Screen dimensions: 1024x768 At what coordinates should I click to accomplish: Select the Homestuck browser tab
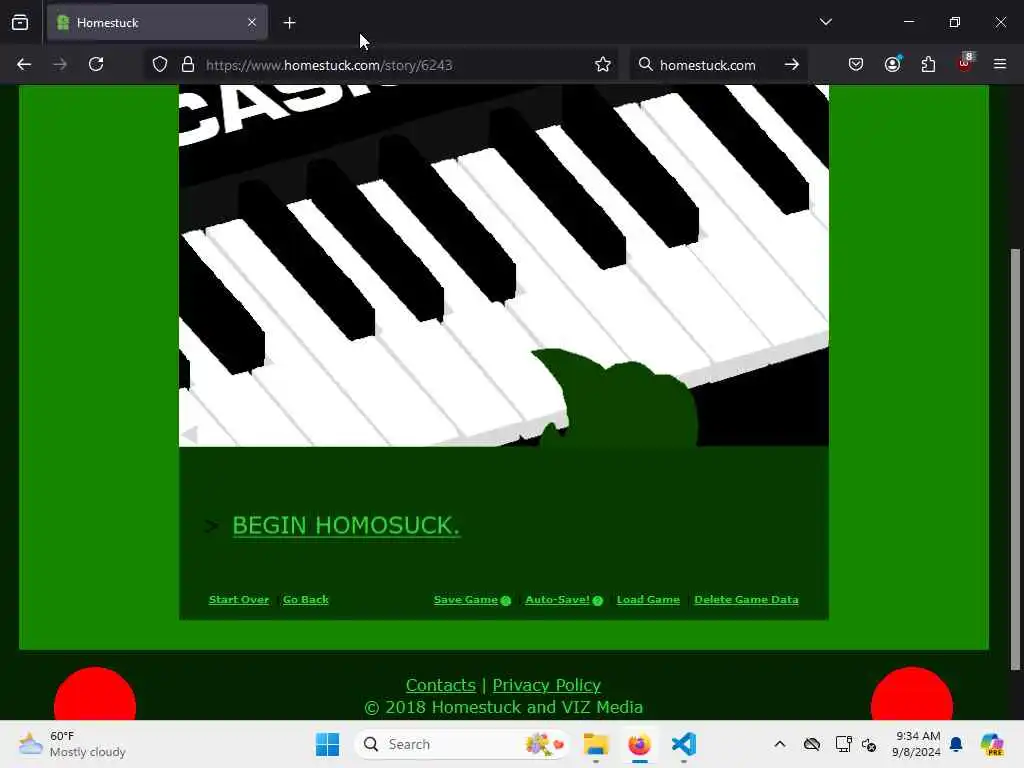click(x=157, y=22)
